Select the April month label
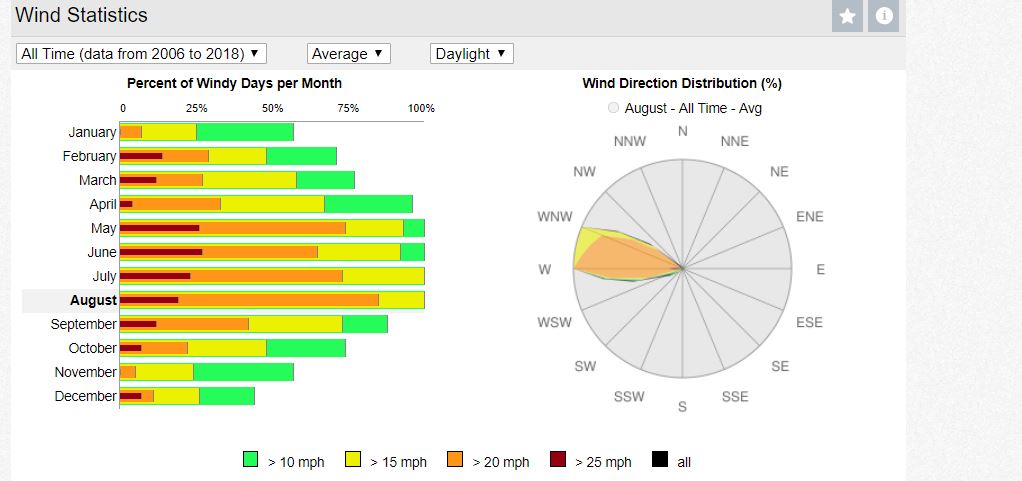This screenshot has height=481, width=1022. (x=103, y=205)
